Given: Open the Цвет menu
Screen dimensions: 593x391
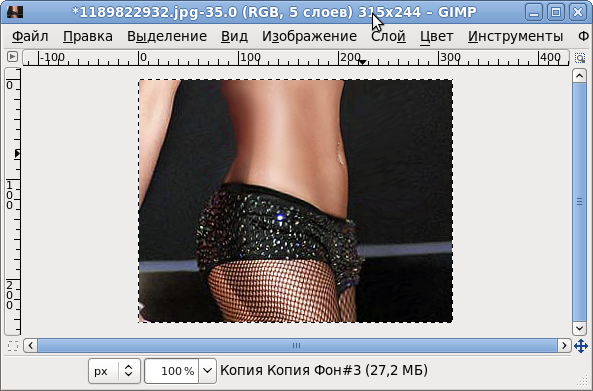Looking at the screenshot, I should pyautogui.click(x=437, y=37).
